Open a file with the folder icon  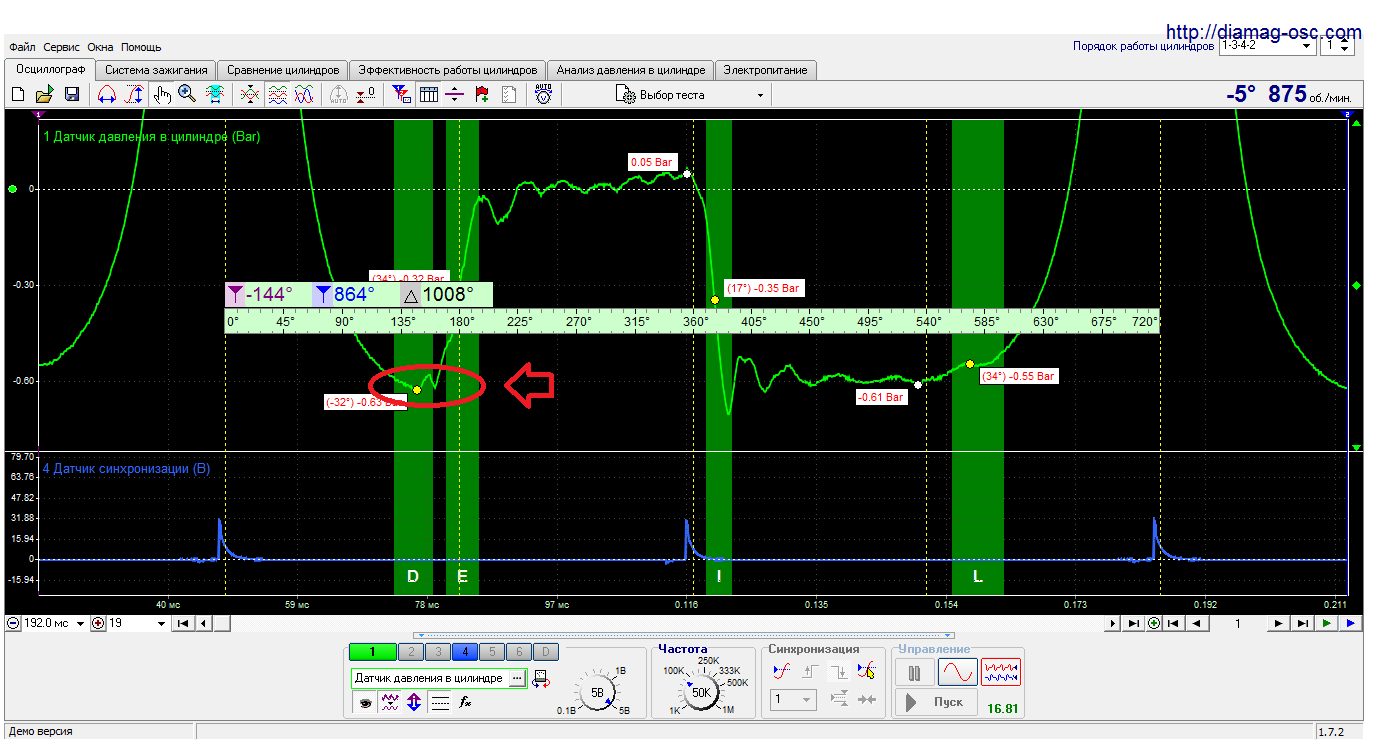[44, 95]
